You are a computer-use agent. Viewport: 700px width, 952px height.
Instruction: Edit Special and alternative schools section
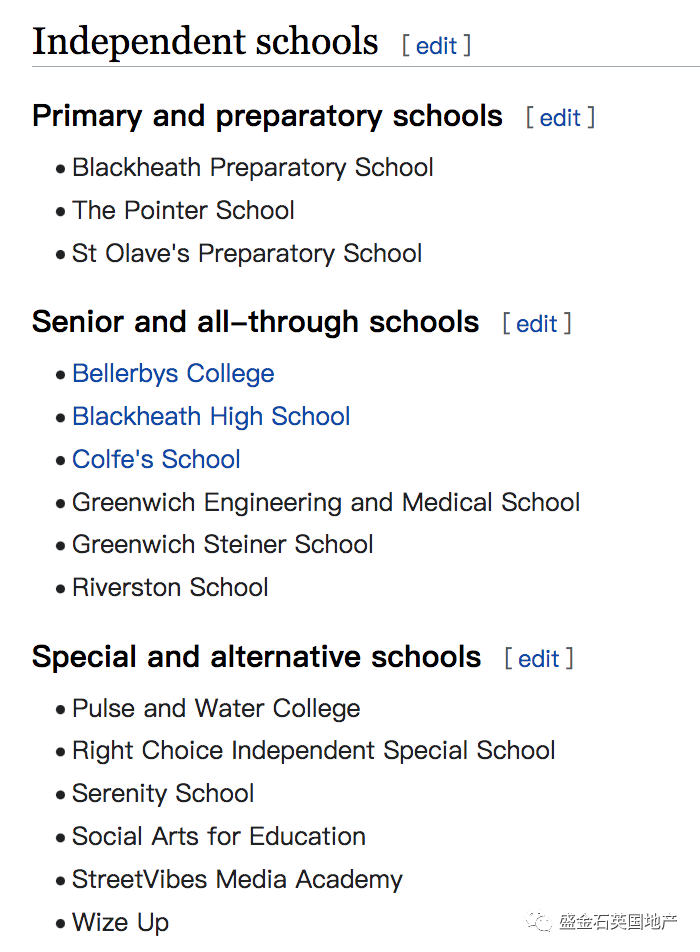coord(539,659)
